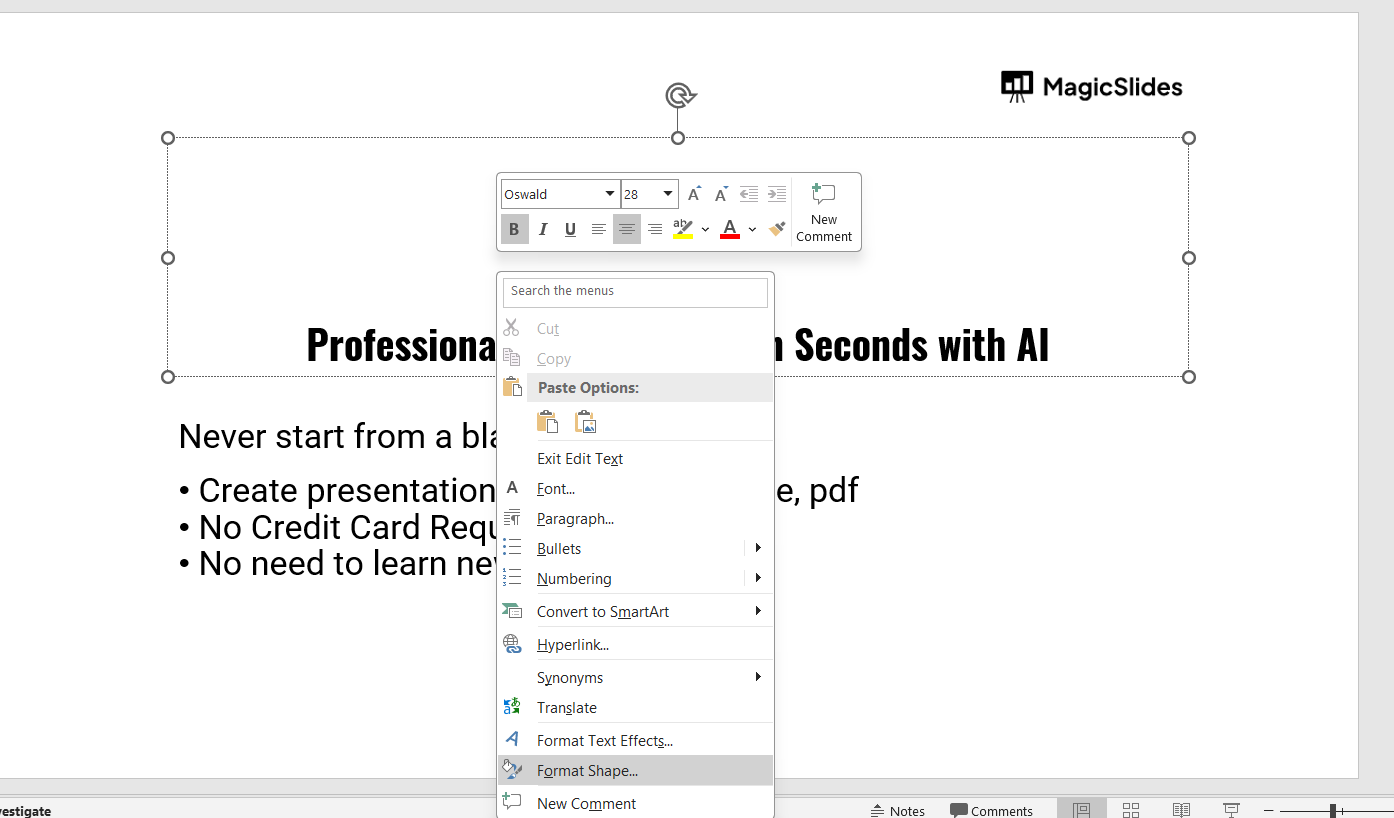Select Hyperlink... in context menu
Viewport: 1394px width, 818px height.
[x=635, y=644]
